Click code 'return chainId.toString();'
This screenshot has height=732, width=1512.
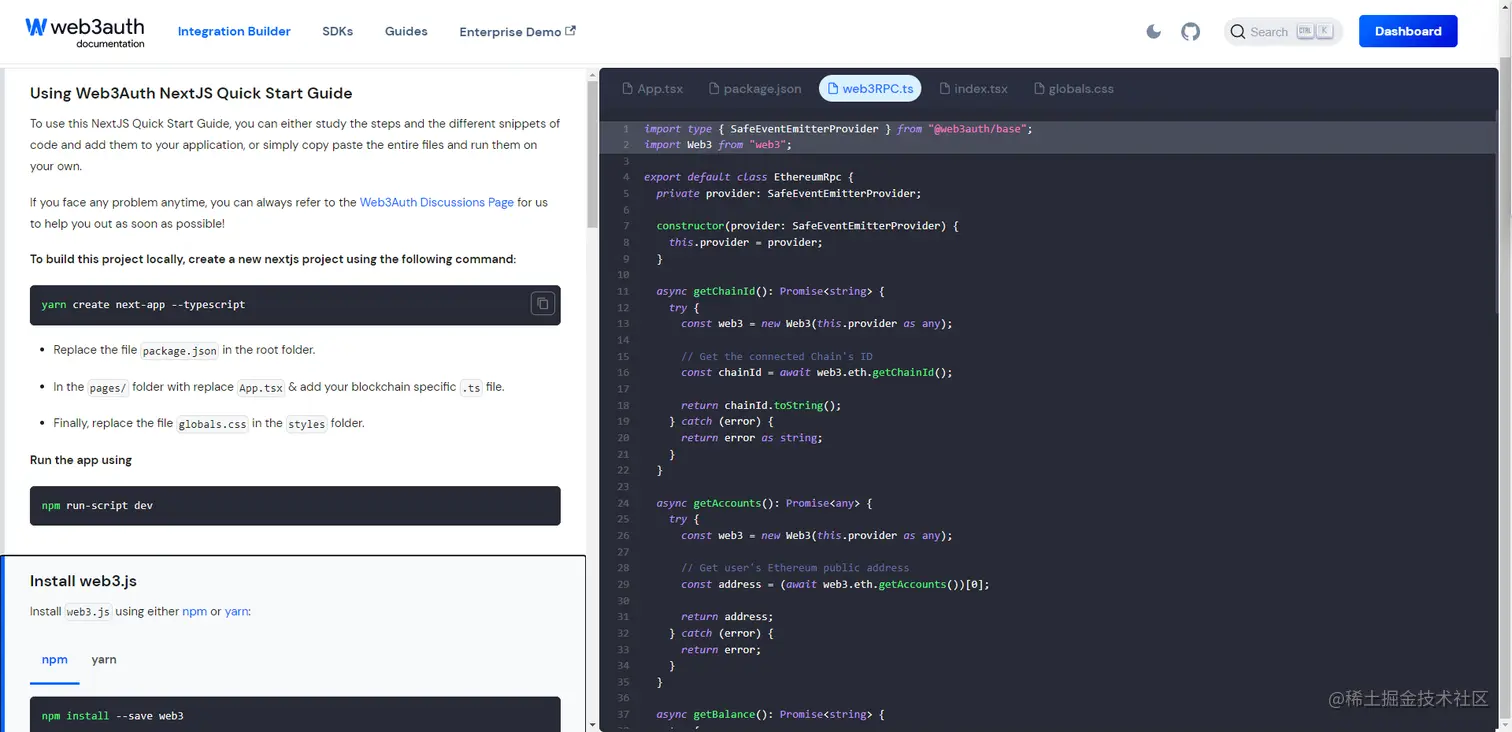(x=761, y=405)
